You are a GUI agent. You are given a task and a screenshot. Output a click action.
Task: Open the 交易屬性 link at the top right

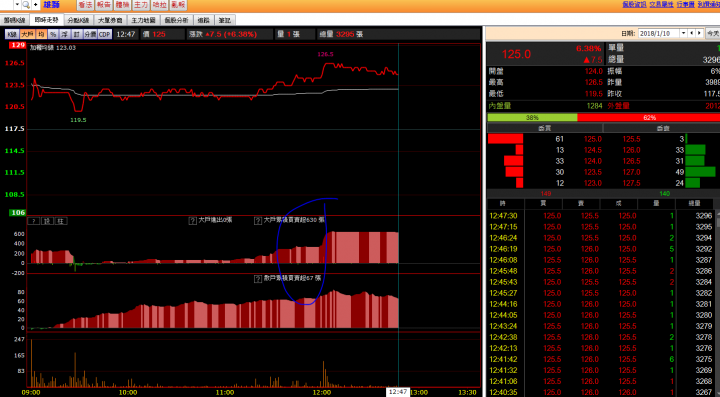click(661, 4)
